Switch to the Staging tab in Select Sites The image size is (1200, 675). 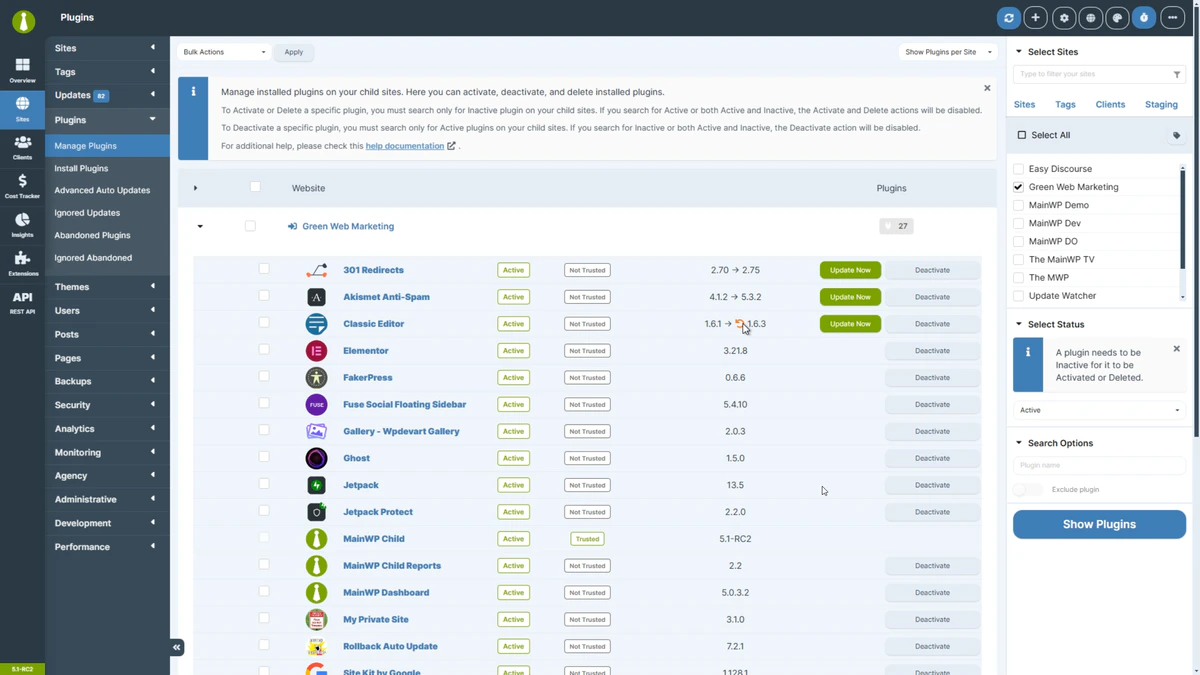(x=1161, y=104)
